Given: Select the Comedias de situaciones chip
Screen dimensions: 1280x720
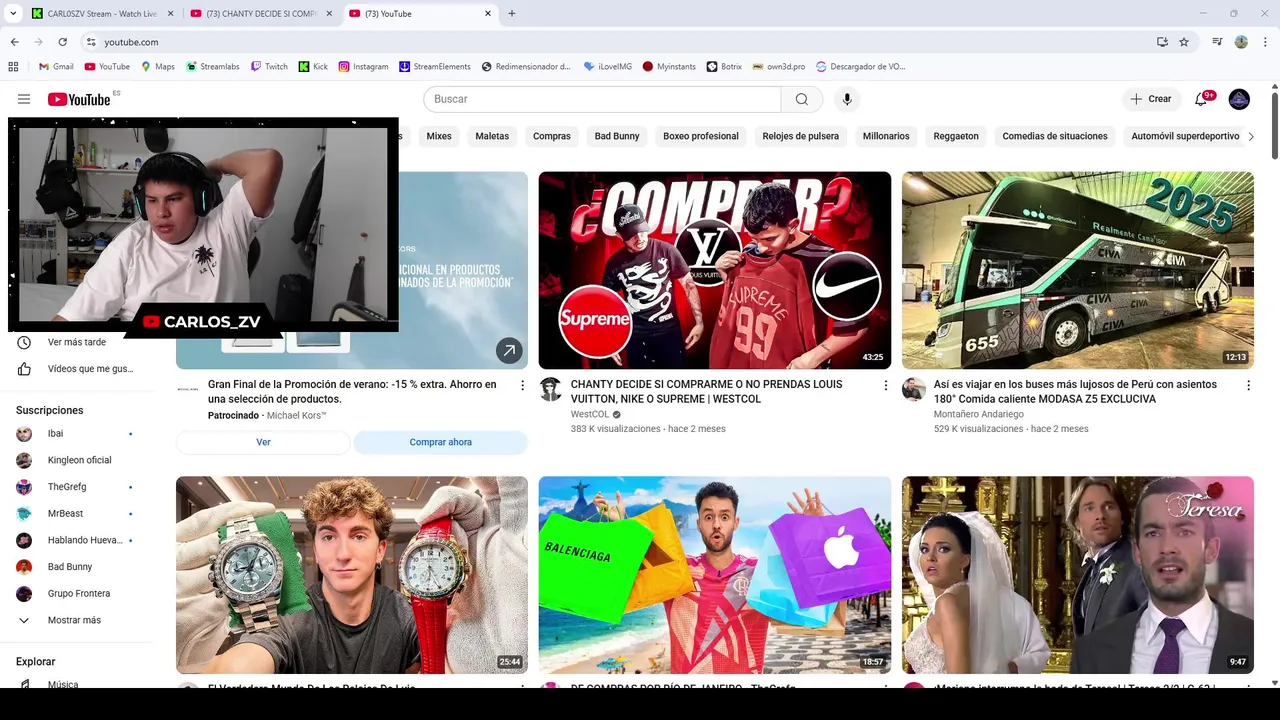Looking at the screenshot, I should tap(1055, 136).
